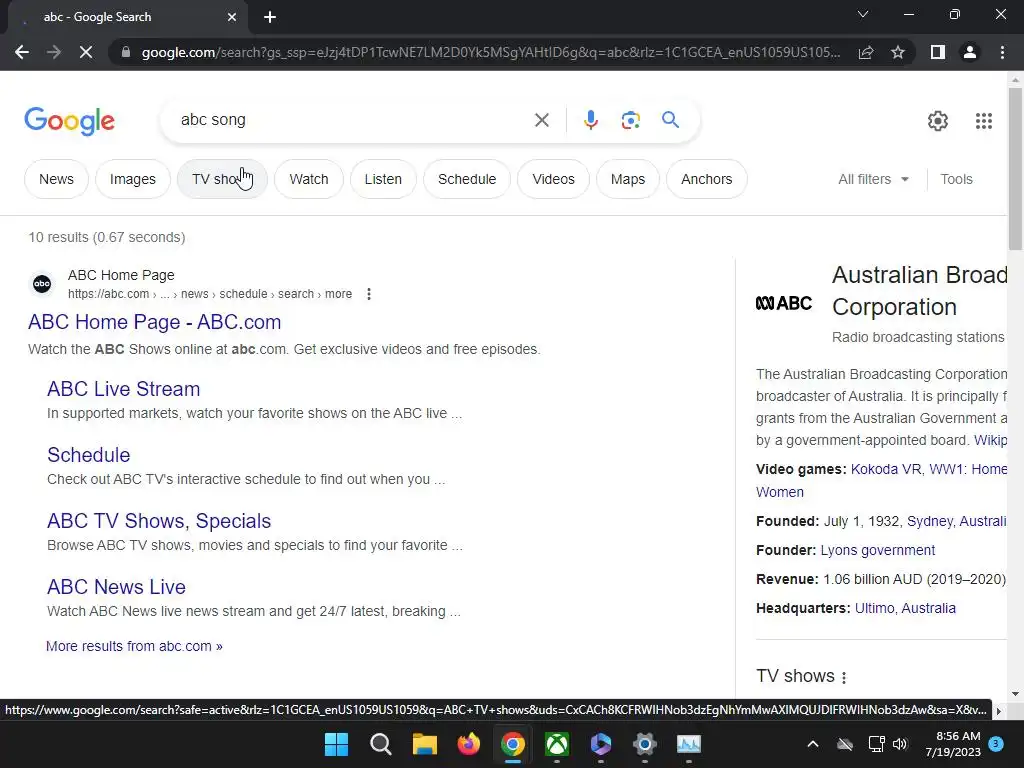Open the taskbar clock and calendar
Viewport: 1024px width, 768px height.
(x=953, y=744)
